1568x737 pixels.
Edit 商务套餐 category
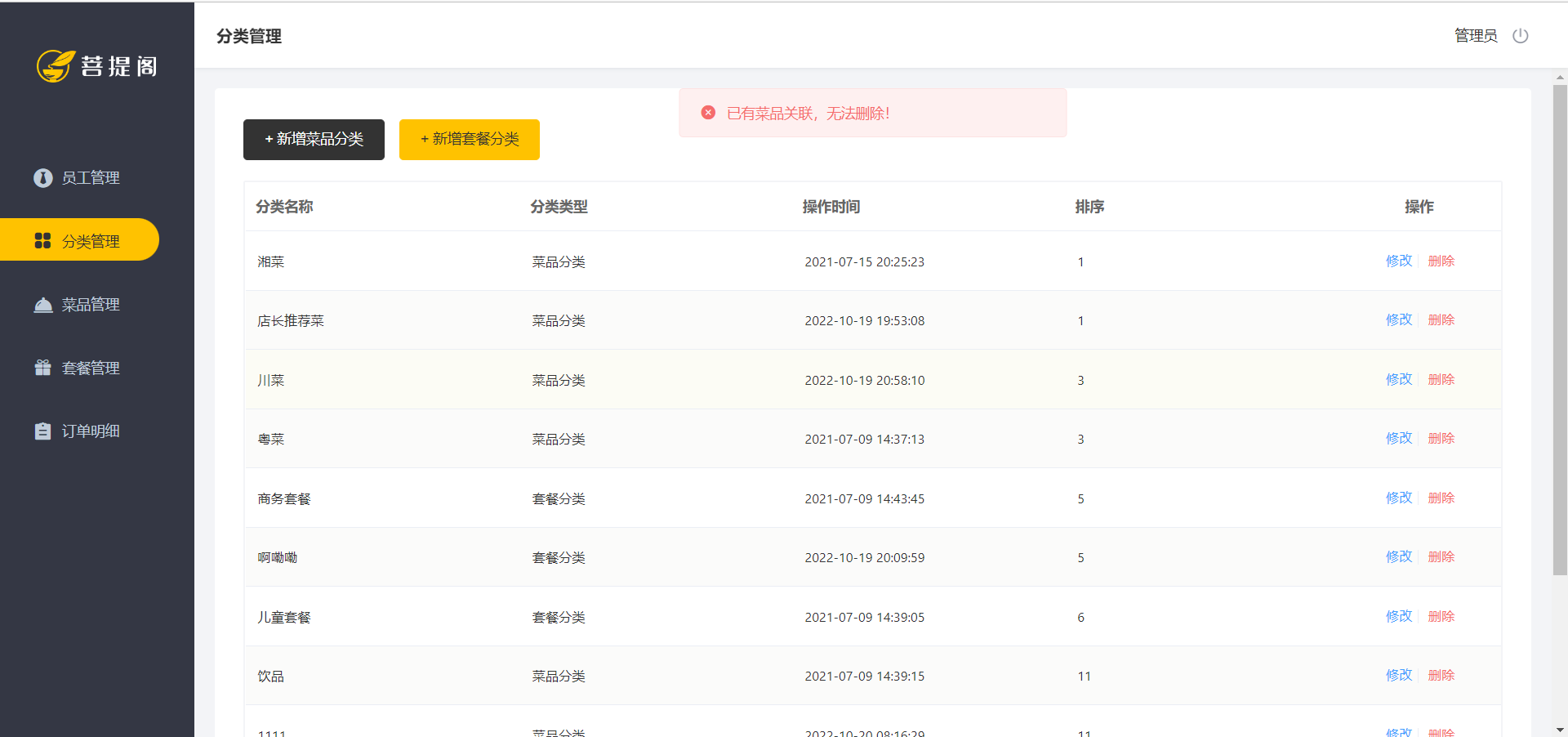(x=1399, y=498)
